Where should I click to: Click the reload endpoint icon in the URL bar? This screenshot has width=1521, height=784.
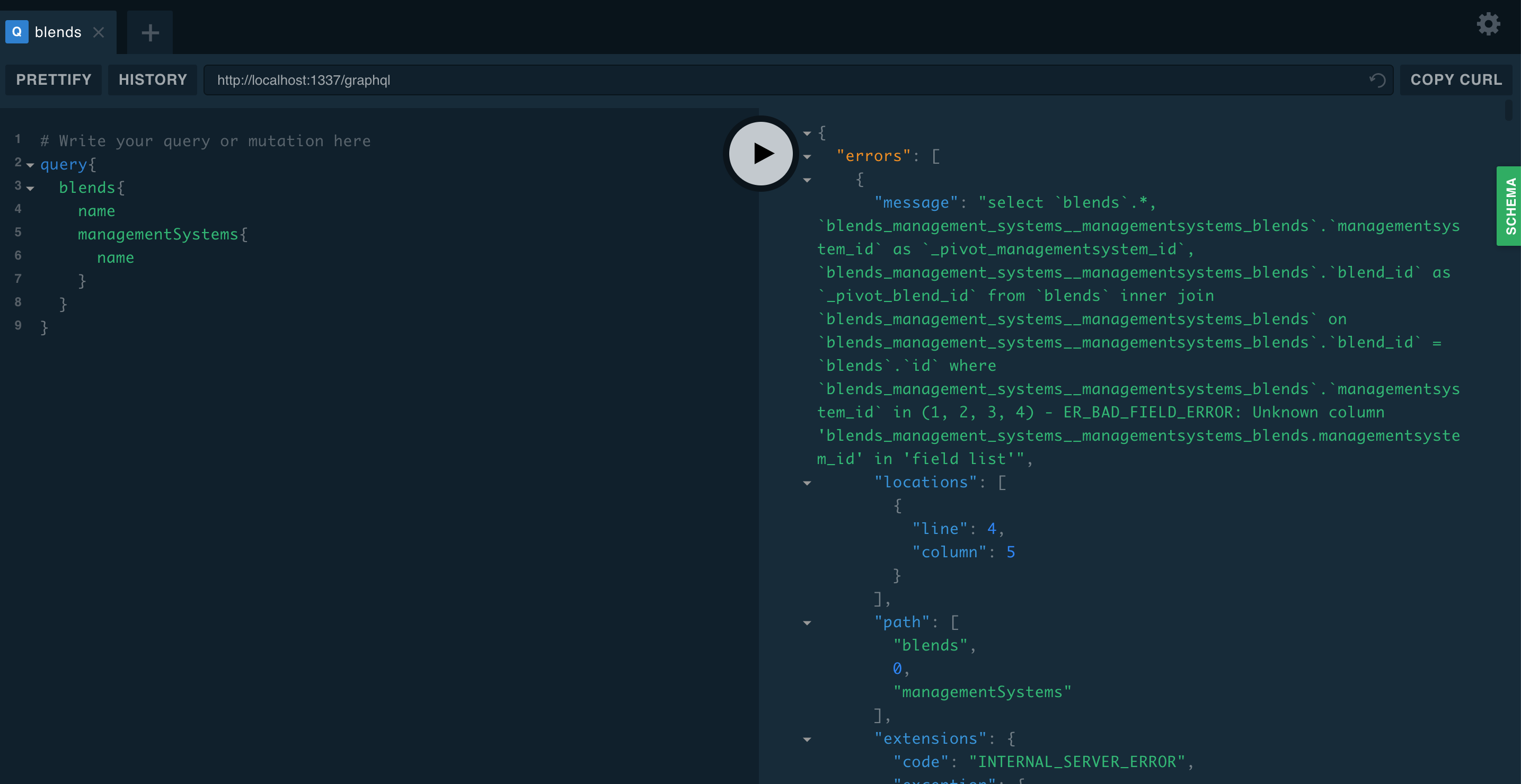point(1378,81)
